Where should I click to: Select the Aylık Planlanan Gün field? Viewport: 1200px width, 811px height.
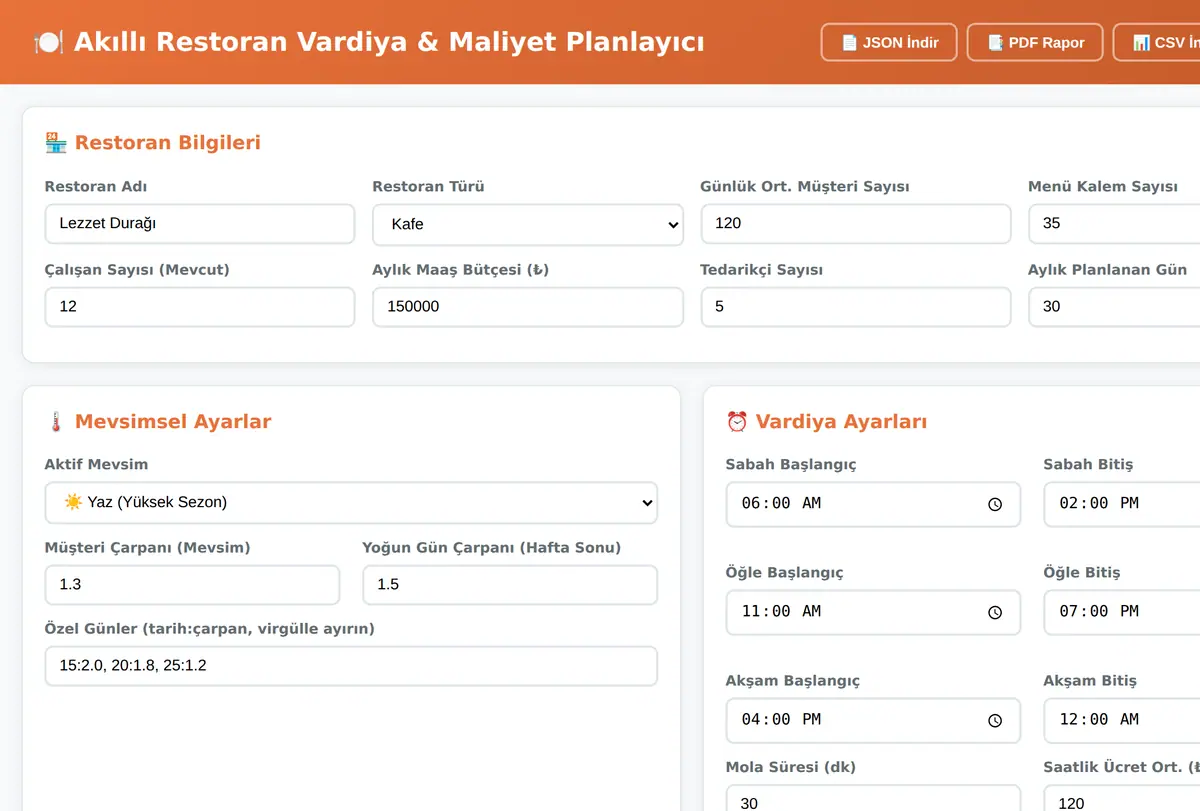(x=1114, y=306)
